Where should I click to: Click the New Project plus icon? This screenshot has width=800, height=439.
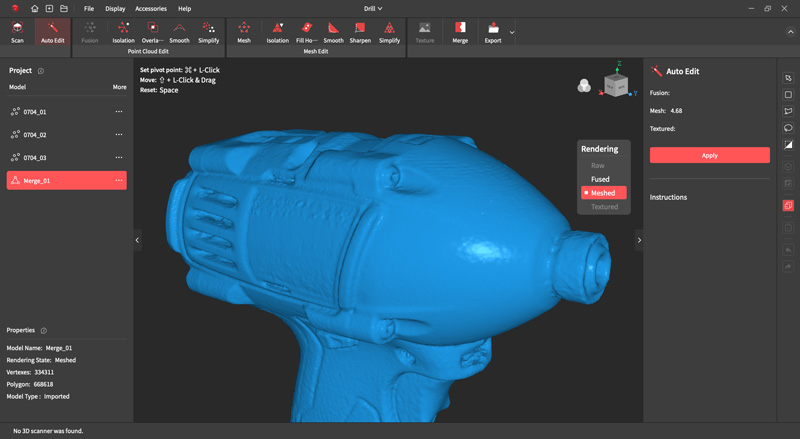pos(49,9)
